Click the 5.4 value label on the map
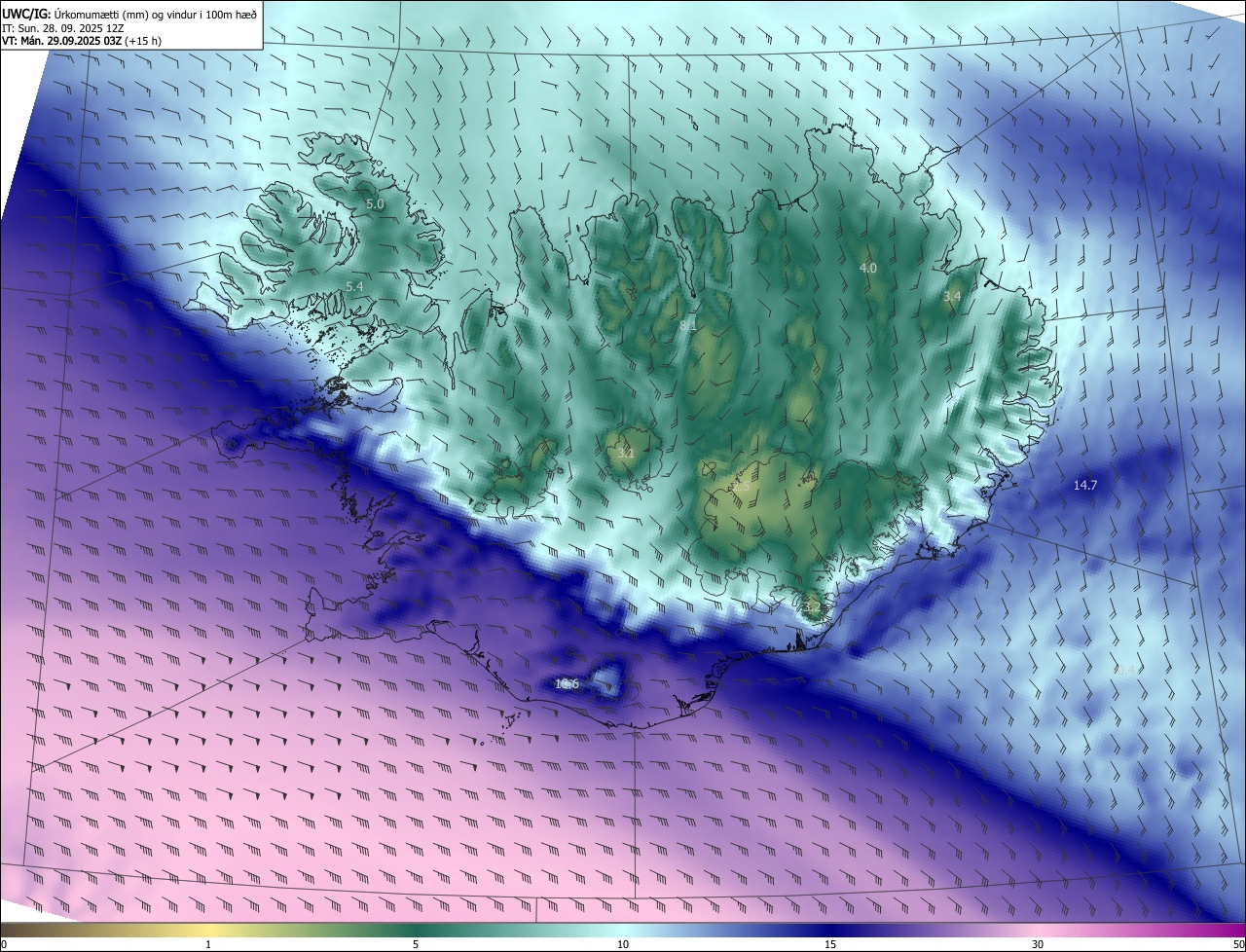1246x952 pixels. [x=354, y=286]
